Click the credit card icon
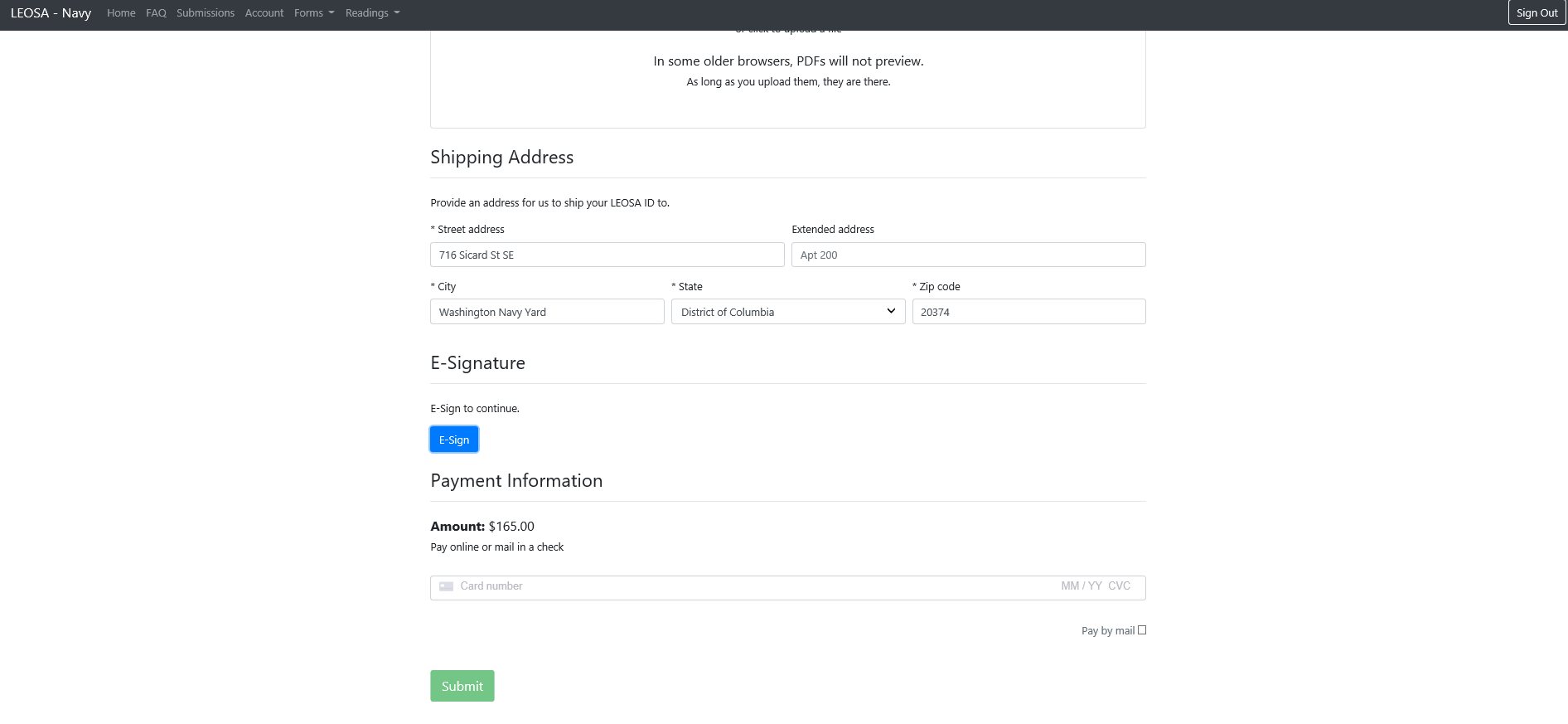This screenshot has width=1568, height=724. pyautogui.click(x=446, y=586)
